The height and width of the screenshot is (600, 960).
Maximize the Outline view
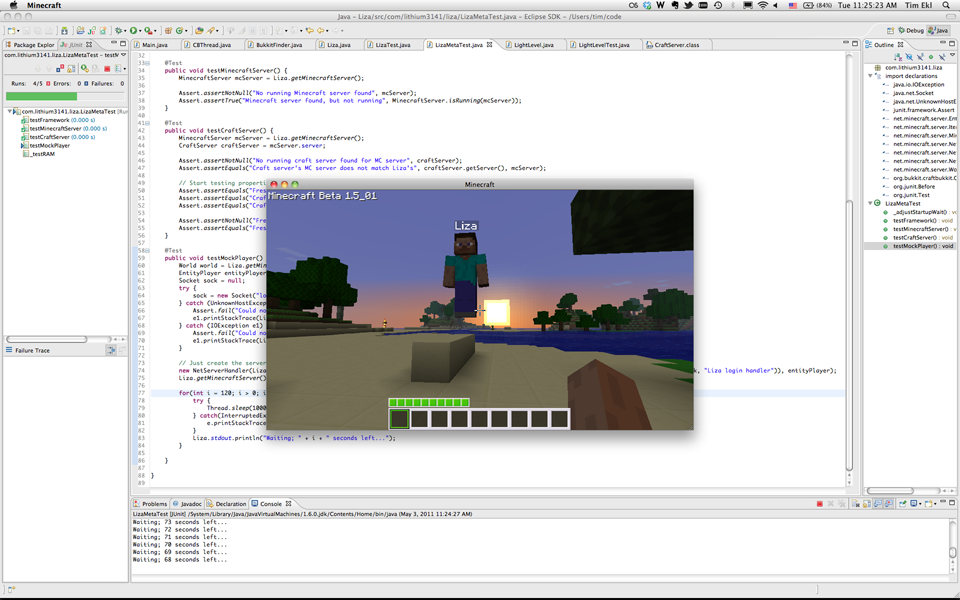[x=952, y=44]
